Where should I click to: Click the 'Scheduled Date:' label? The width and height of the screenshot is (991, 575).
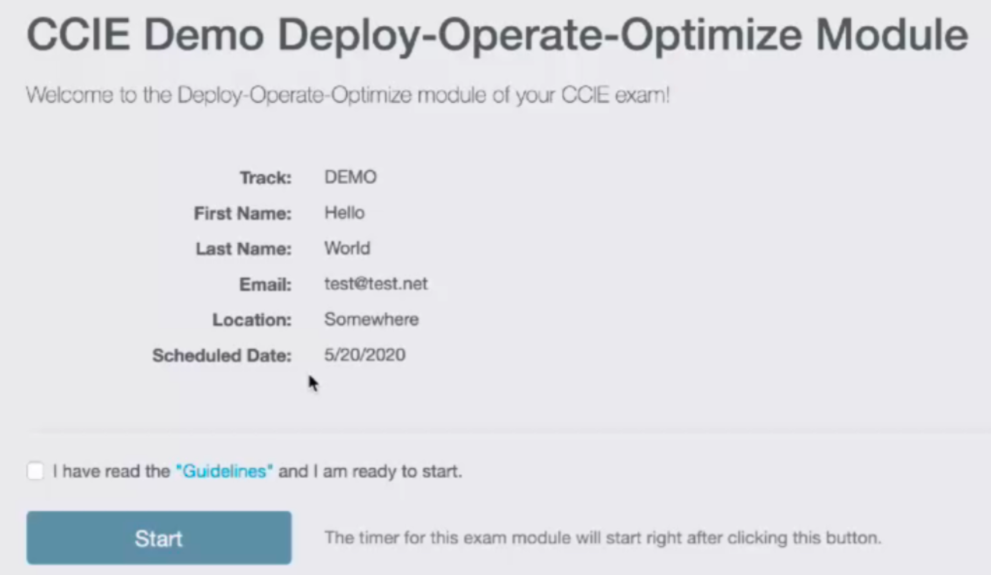click(222, 356)
